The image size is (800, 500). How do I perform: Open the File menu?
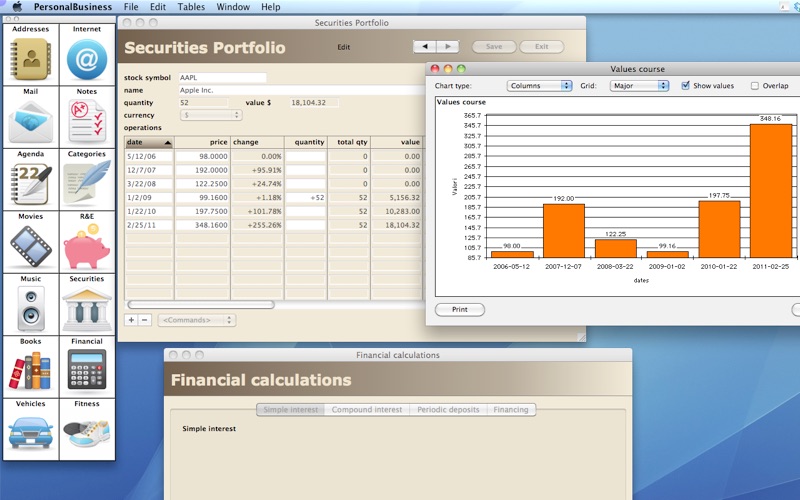click(x=131, y=7)
